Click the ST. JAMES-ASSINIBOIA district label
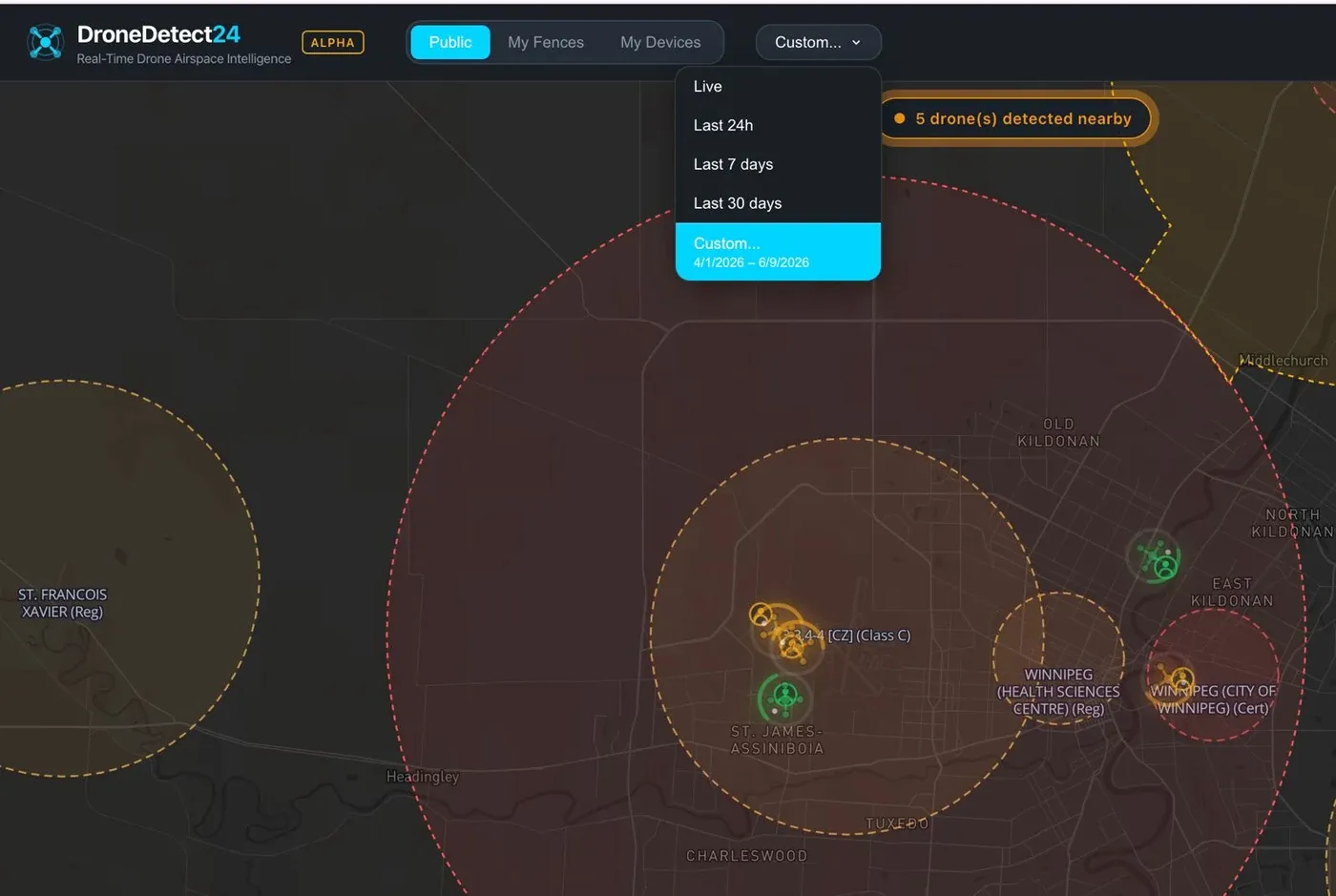This screenshot has width=1336, height=896. pyautogui.click(x=777, y=740)
